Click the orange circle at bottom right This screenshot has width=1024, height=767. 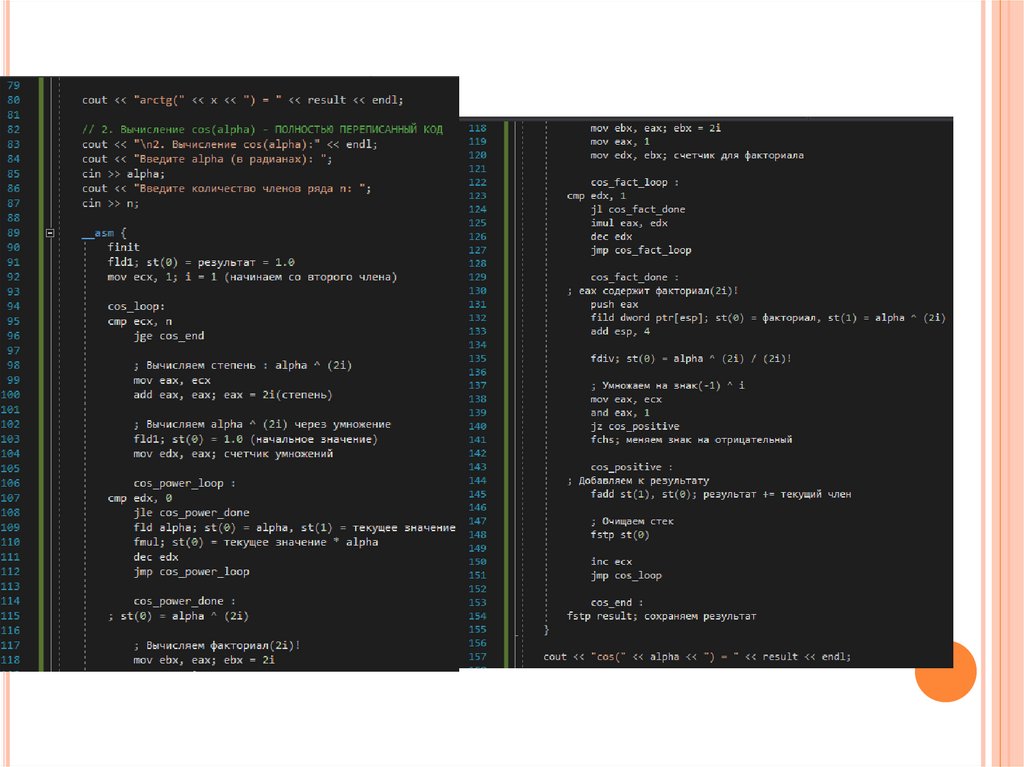point(945,672)
